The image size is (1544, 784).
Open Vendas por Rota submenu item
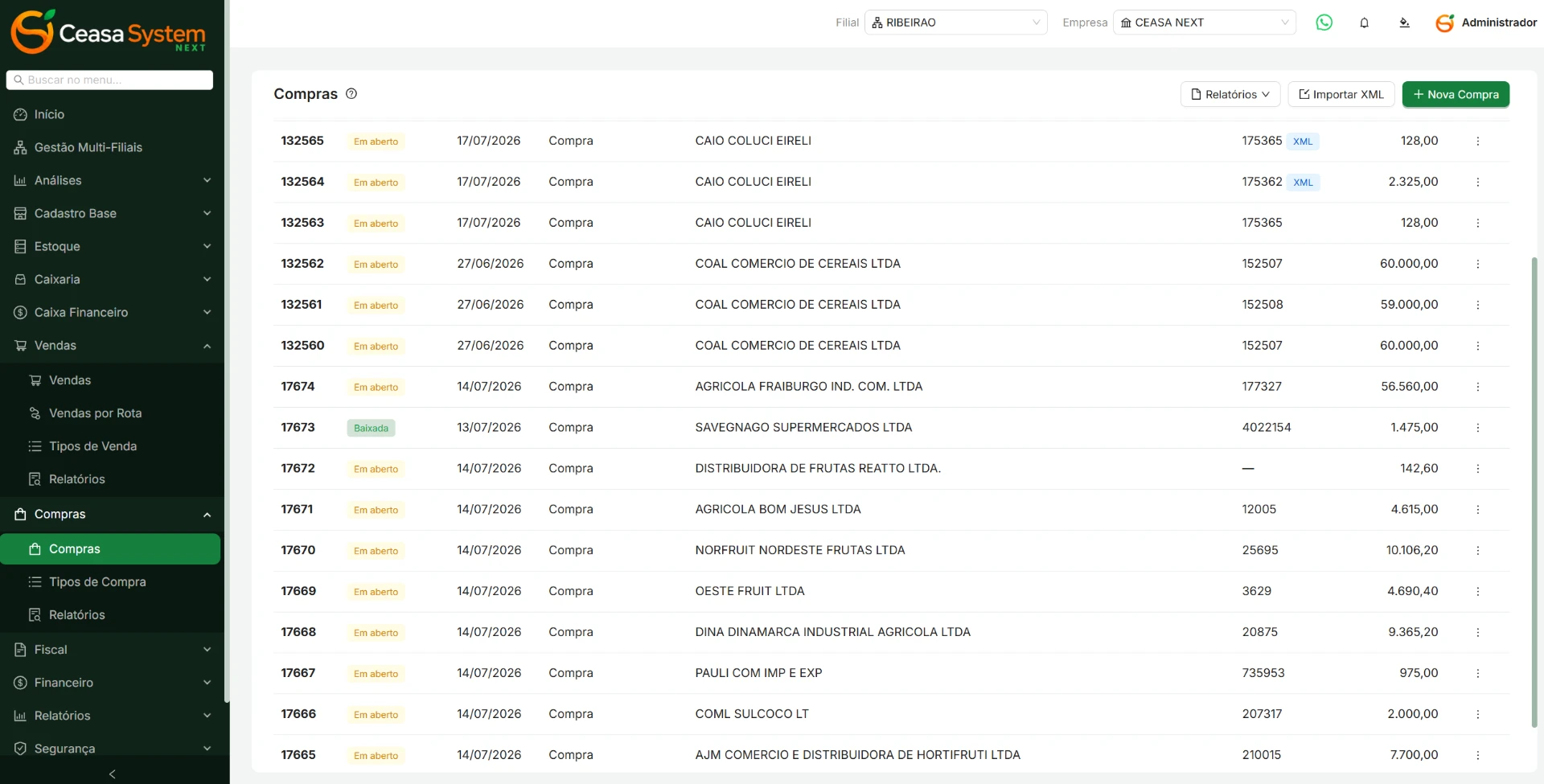pos(112,413)
